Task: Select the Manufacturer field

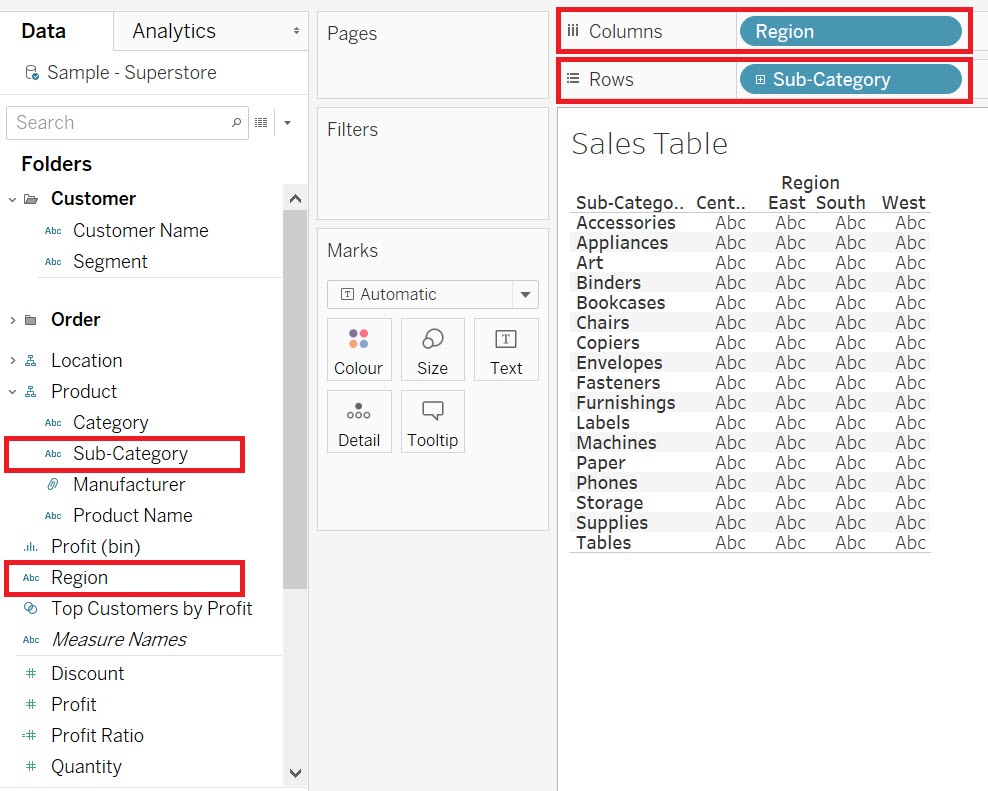Action: point(129,484)
